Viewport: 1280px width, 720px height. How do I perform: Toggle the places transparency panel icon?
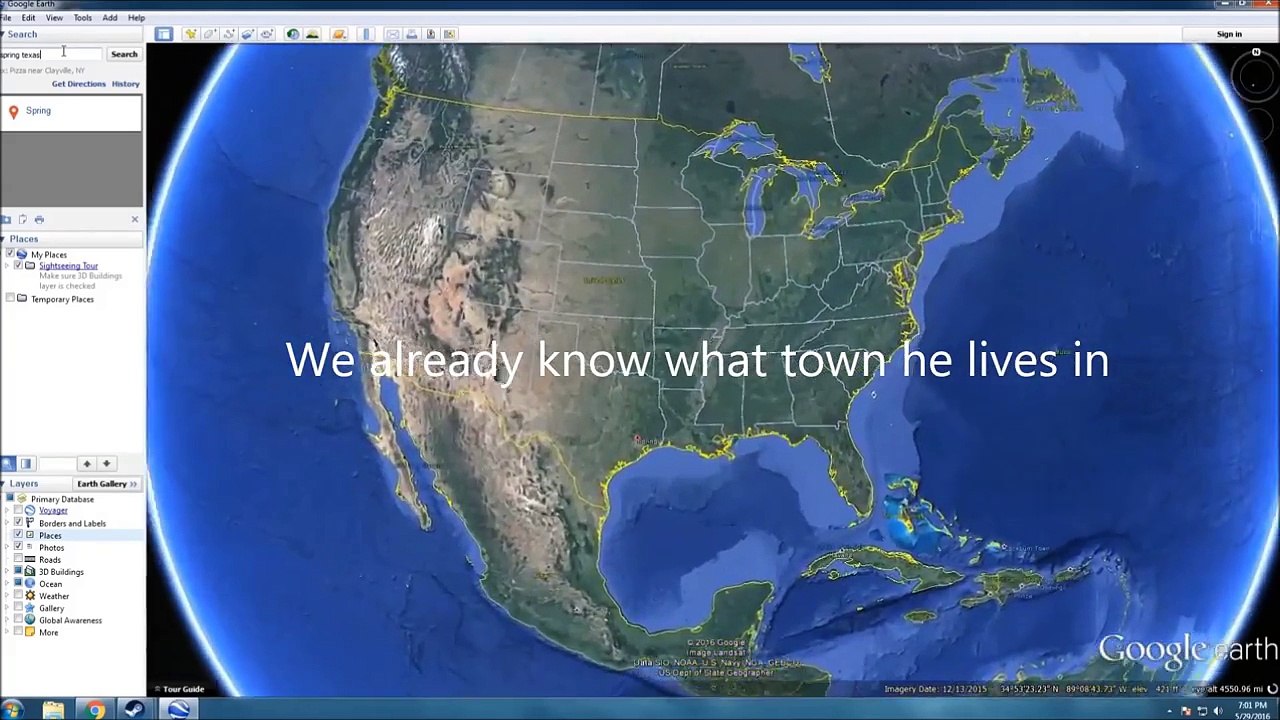(26, 464)
